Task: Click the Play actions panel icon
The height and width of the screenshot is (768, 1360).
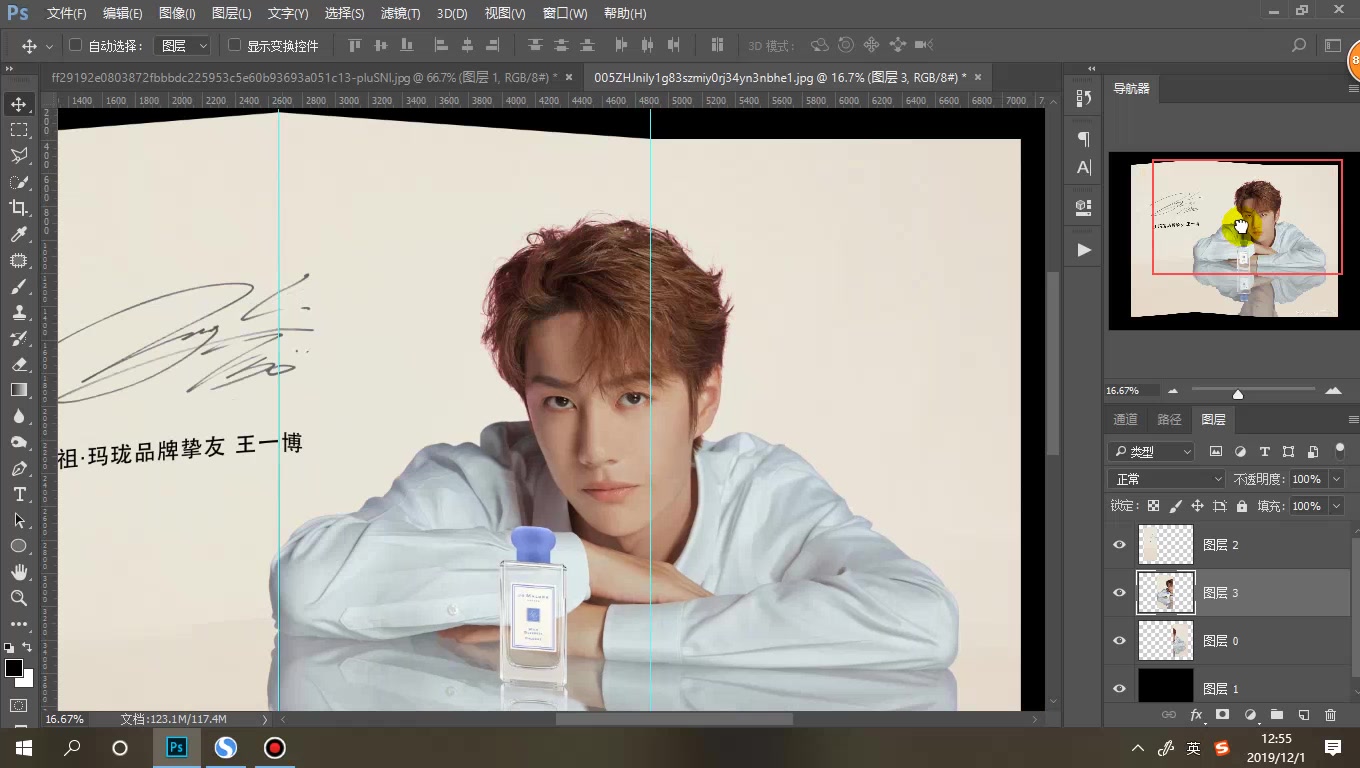Action: point(1084,250)
